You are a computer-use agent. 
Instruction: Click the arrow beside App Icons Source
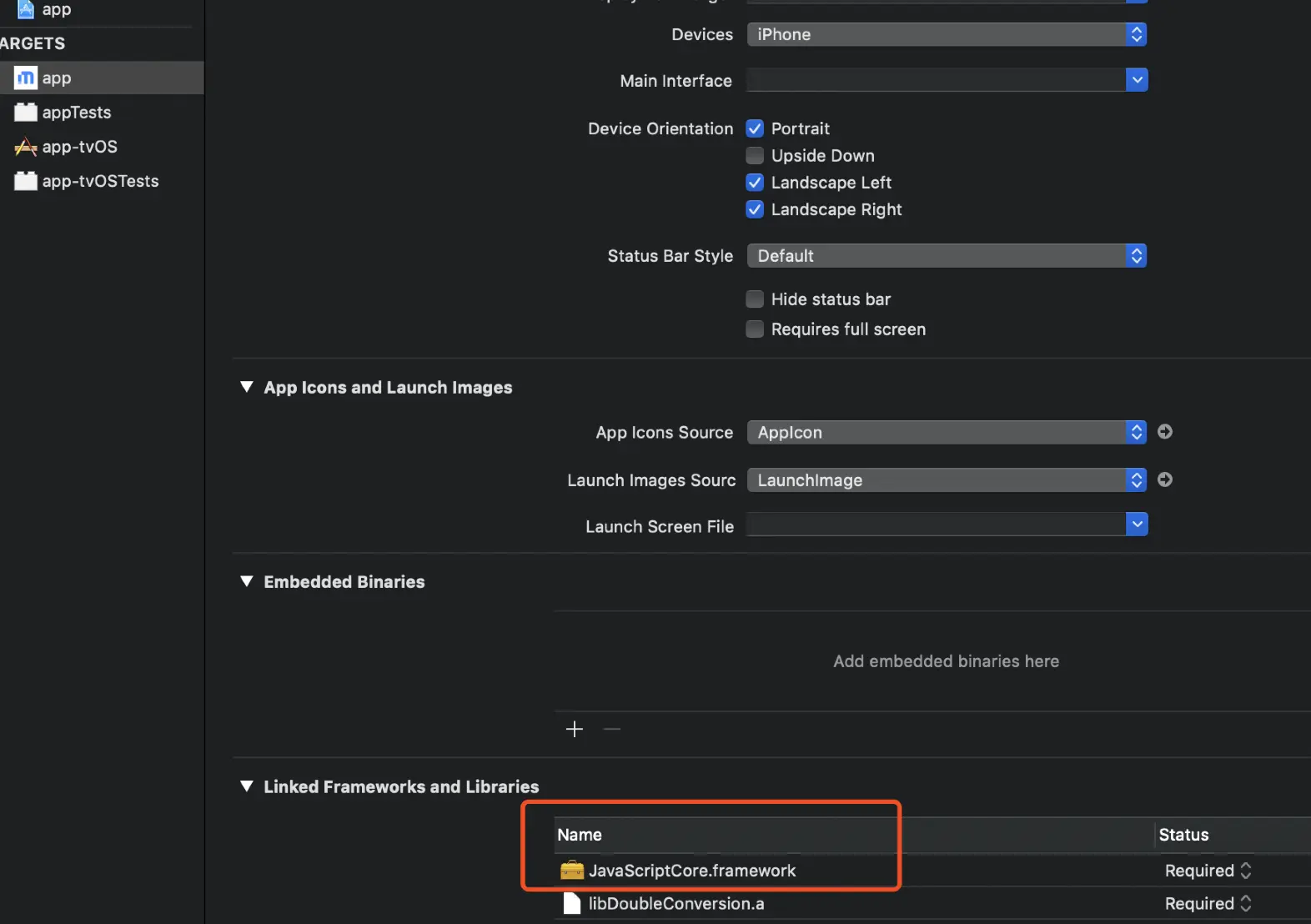pyautogui.click(x=1165, y=432)
